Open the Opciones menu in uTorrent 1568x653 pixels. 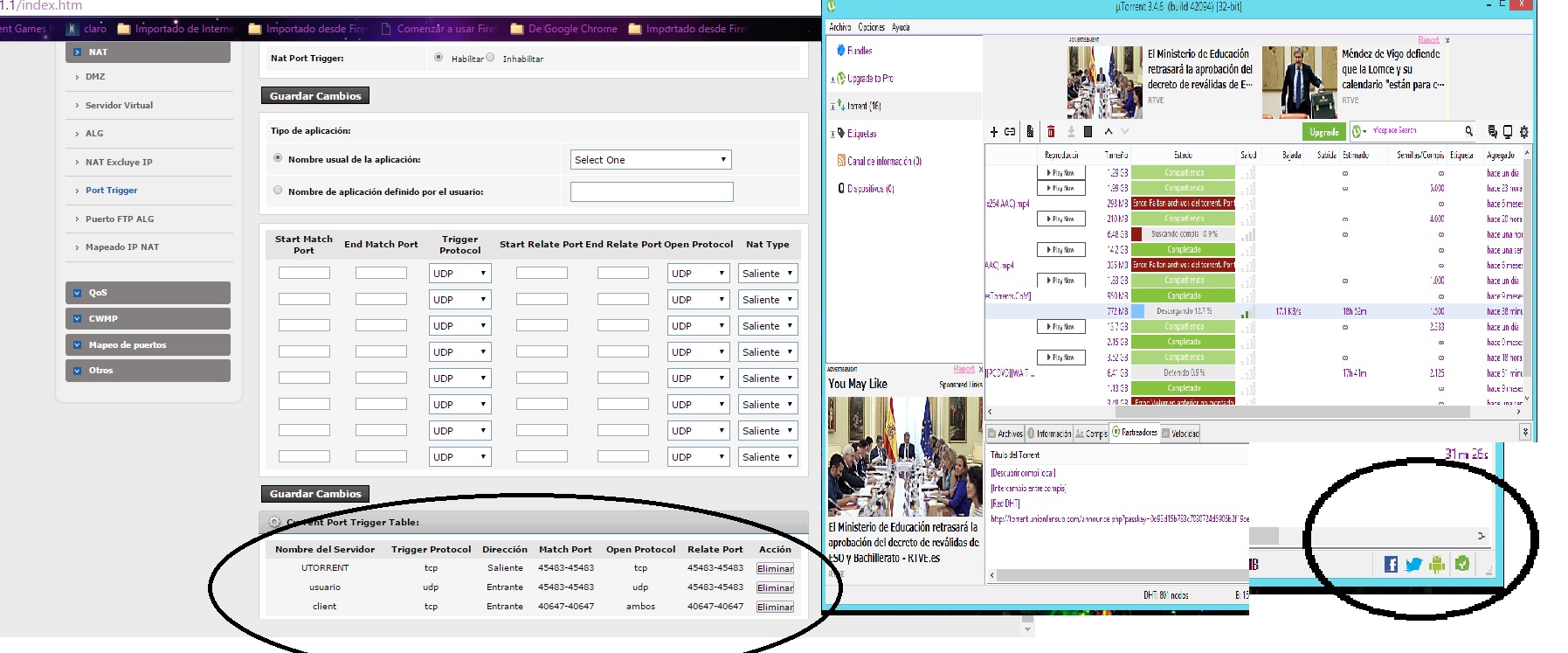pyautogui.click(x=871, y=27)
